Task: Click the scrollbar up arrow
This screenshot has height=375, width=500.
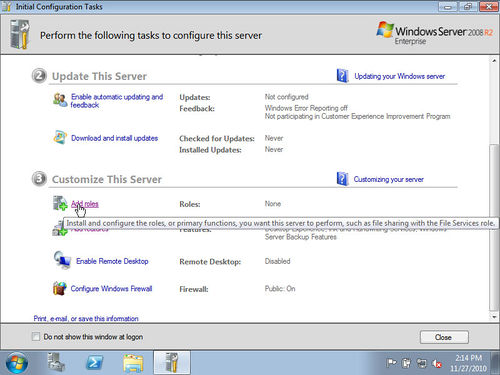Action: tap(494, 61)
